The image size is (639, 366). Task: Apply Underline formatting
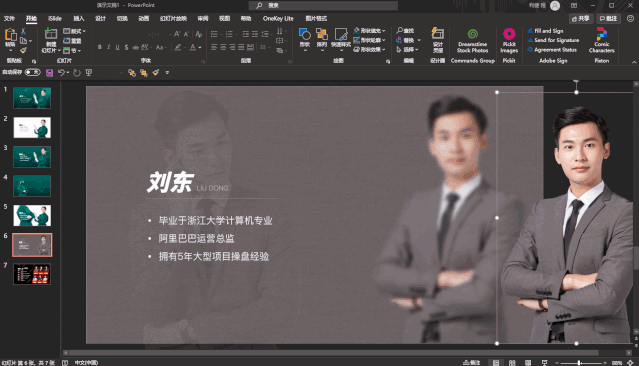[x=117, y=47]
